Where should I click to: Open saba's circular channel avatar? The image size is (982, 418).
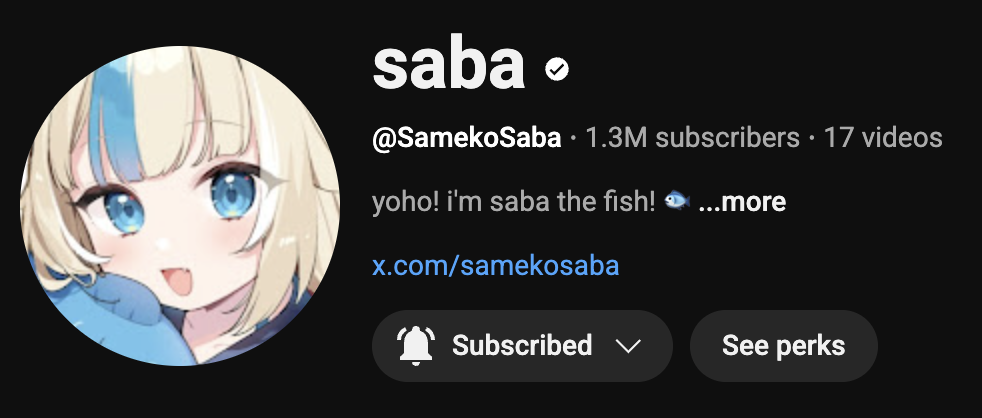point(180,206)
